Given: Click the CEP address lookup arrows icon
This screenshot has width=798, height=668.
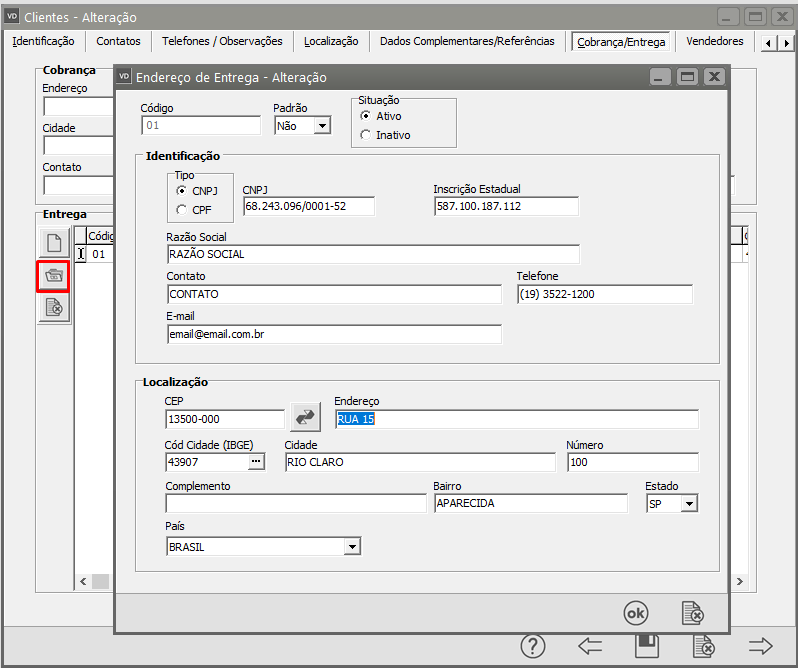Looking at the screenshot, I should coord(304,418).
